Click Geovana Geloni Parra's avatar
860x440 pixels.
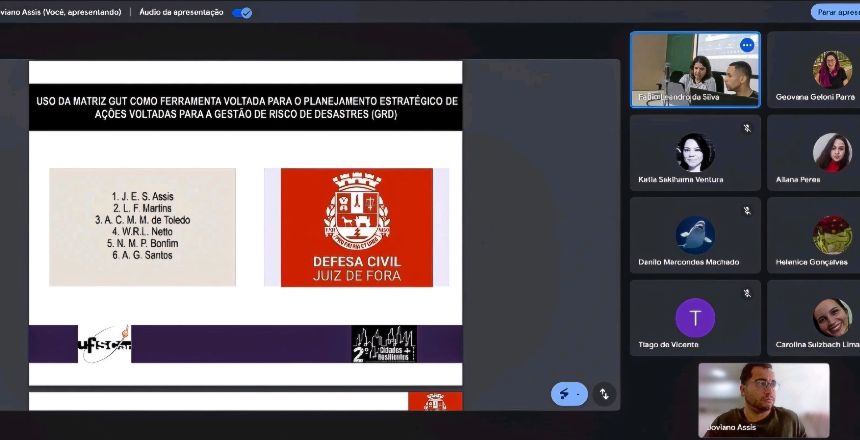[x=832, y=70]
